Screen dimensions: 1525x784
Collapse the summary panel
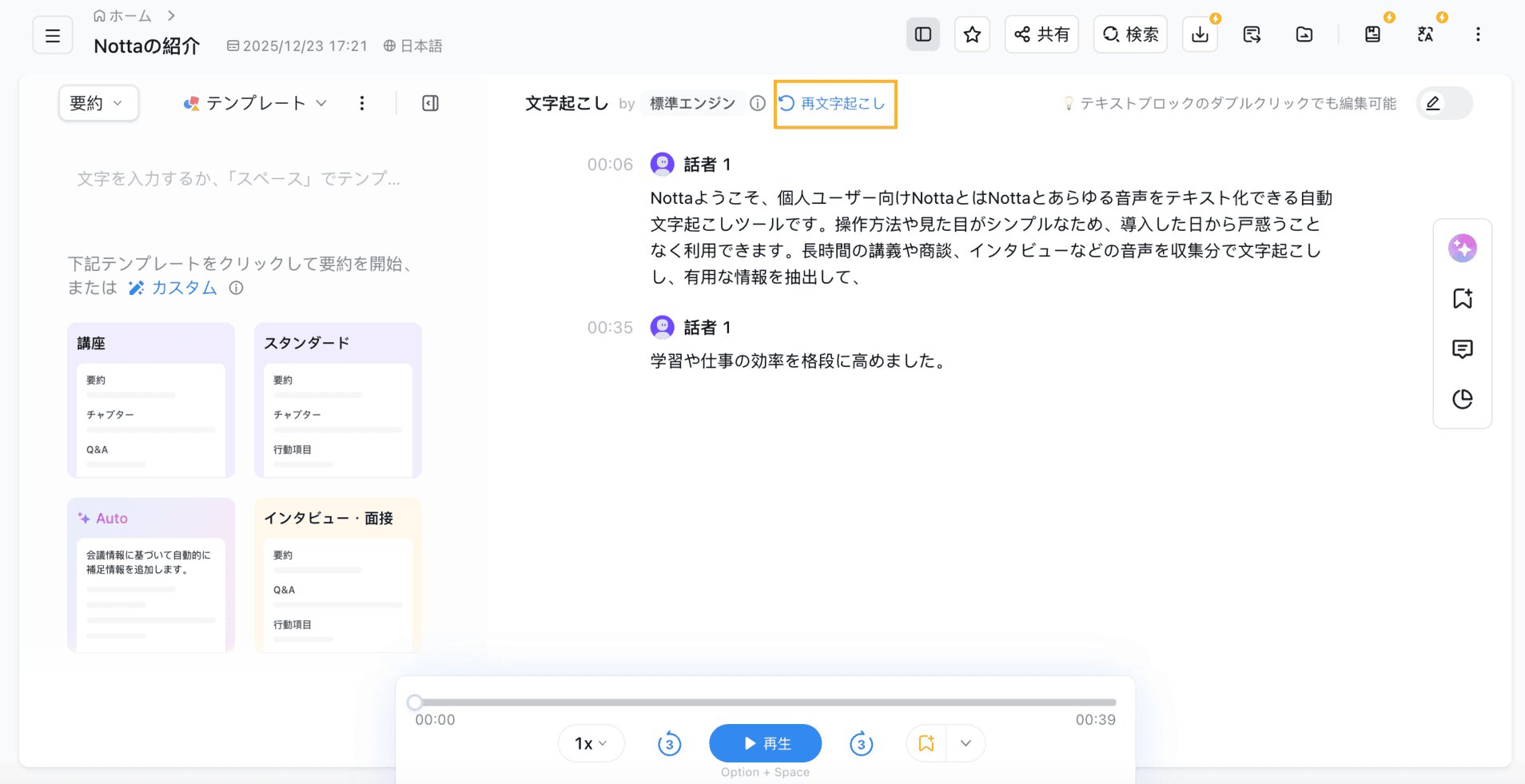point(430,103)
